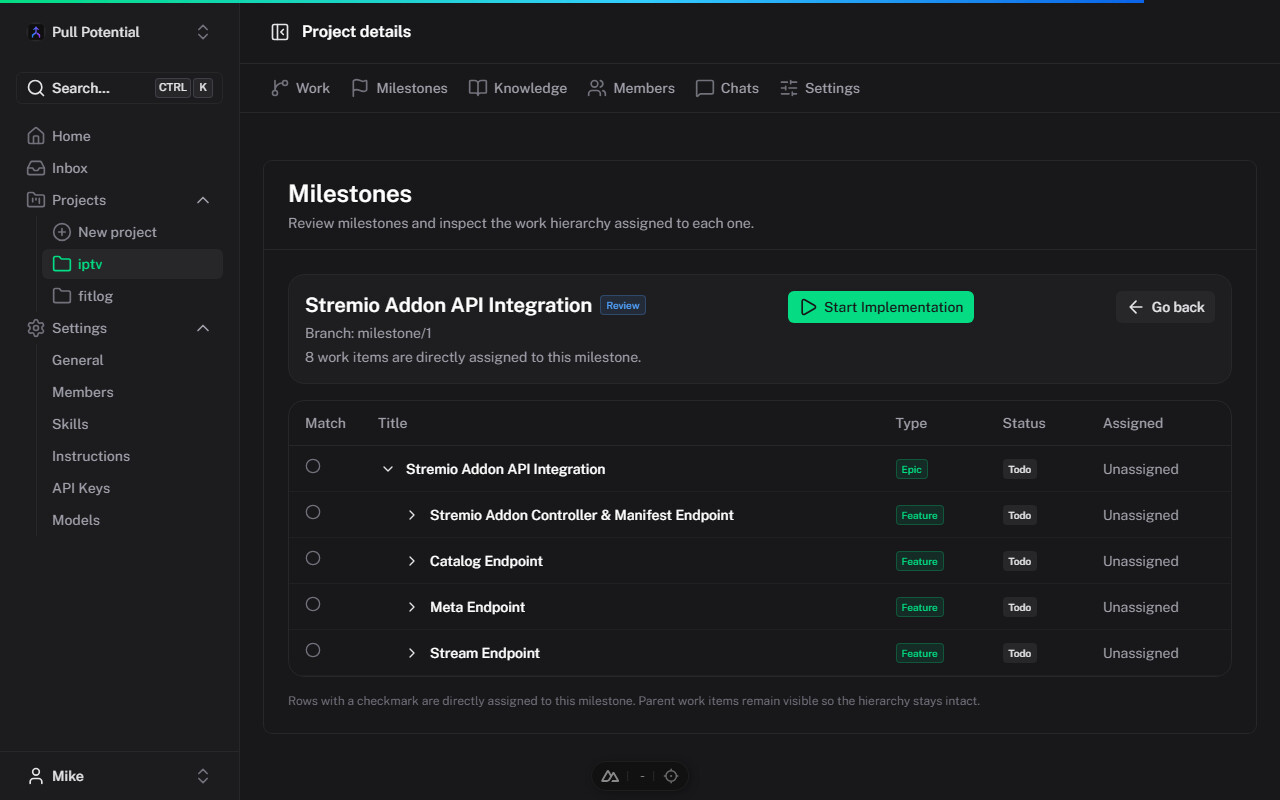Click the 'Status' column header
This screenshot has width=1280, height=800.
click(x=1024, y=423)
